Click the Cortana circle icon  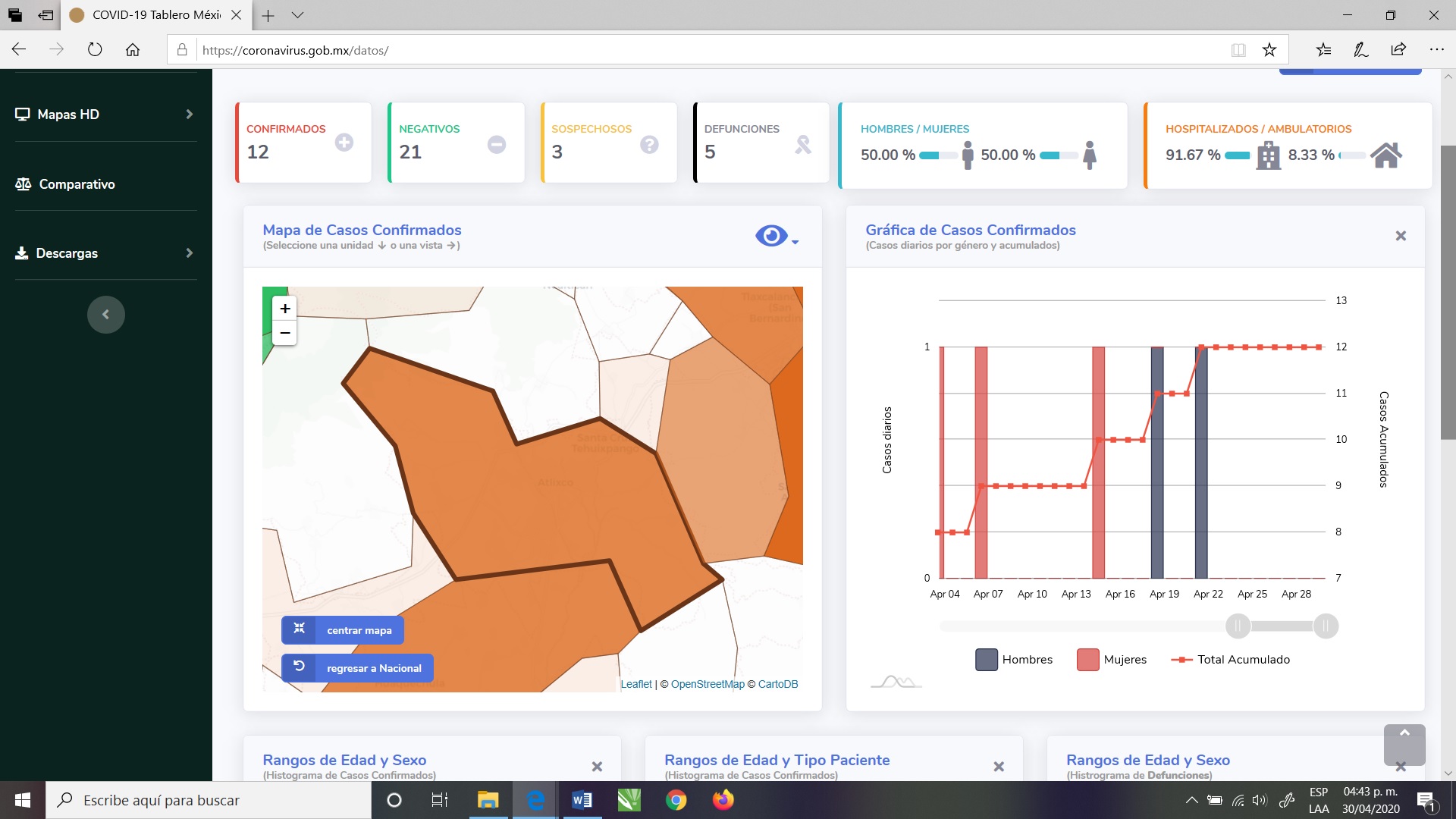pos(394,800)
